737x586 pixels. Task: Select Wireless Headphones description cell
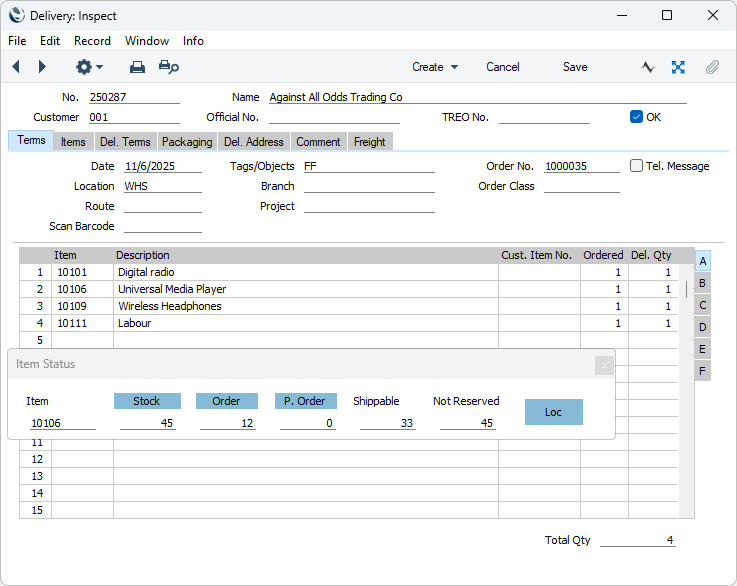(306, 306)
